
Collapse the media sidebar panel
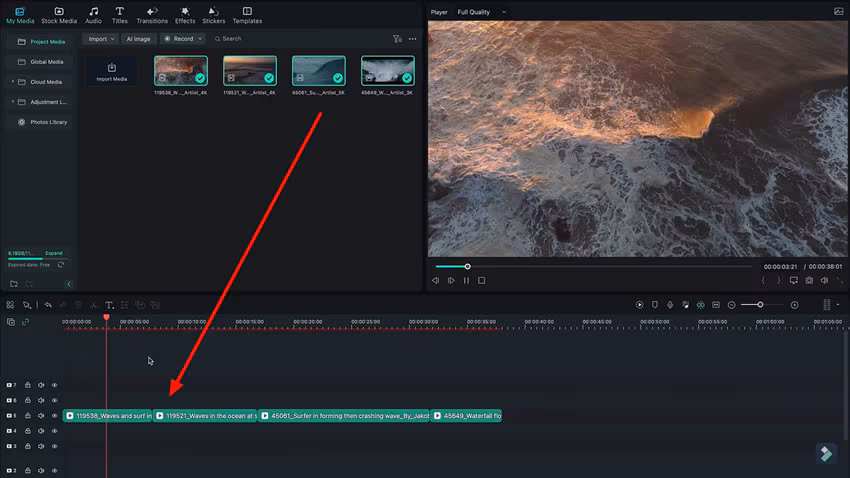(68, 284)
